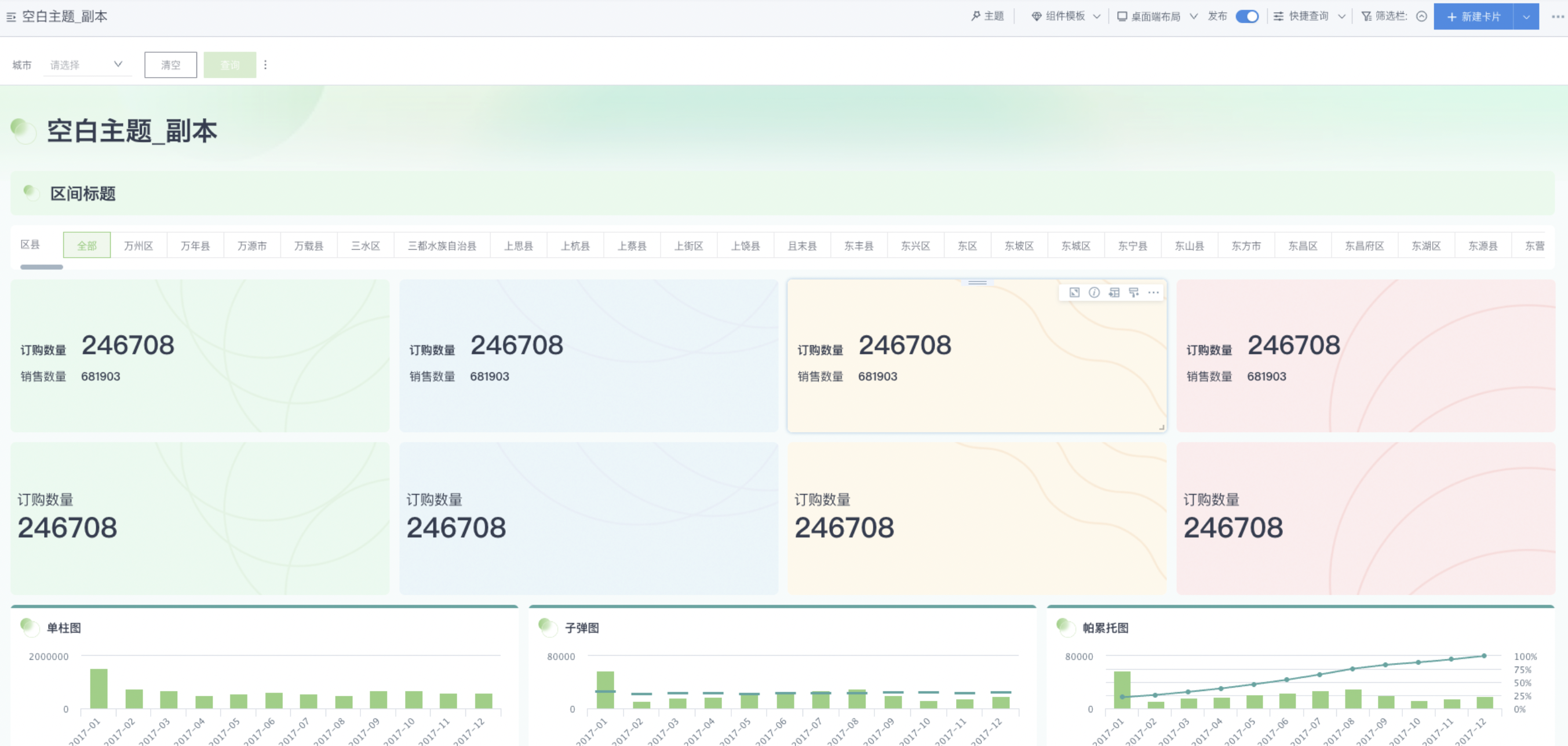The width and height of the screenshot is (1568, 746).
Task: Click the 100% axis label in 帕累托图
Action: tap(1525, 657)
